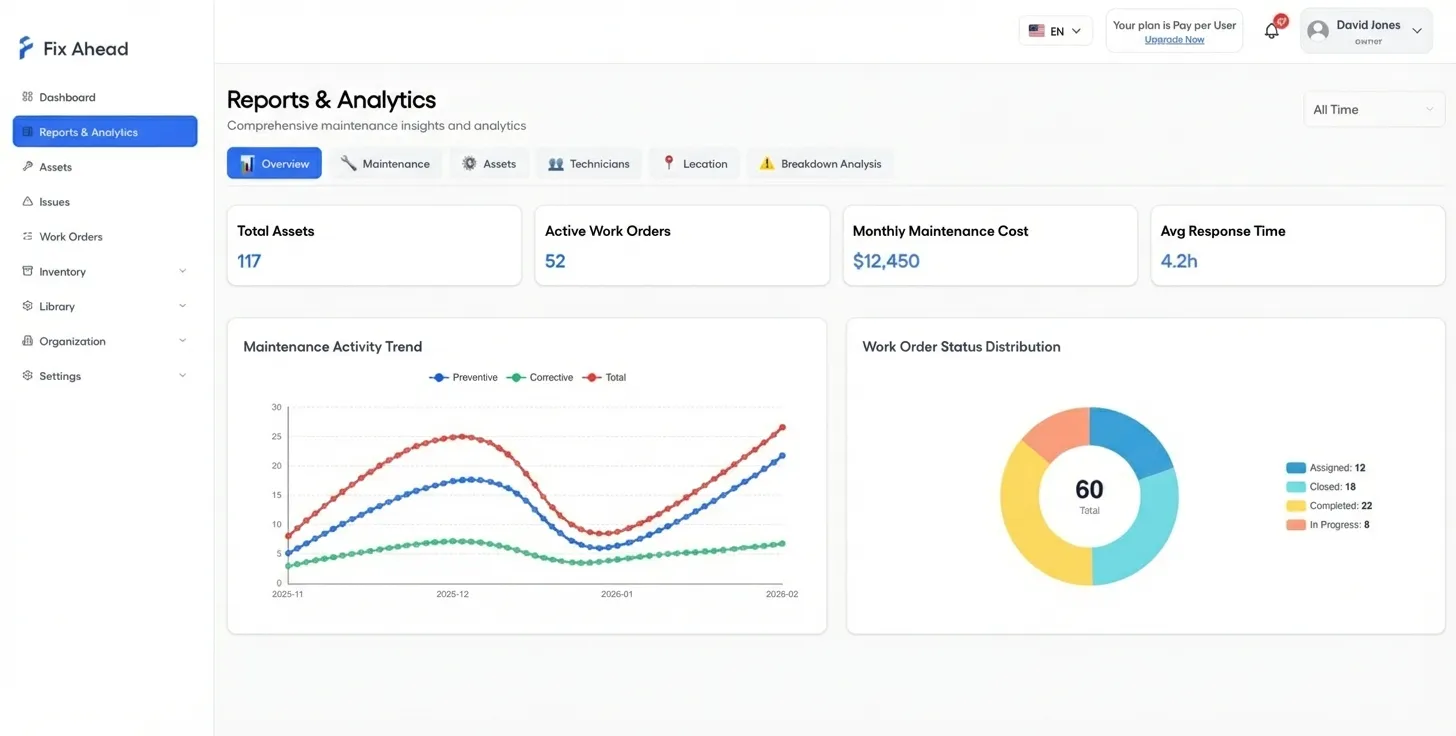Select the Maintenance report tab
Viewport: 1456px width, 736px height.
coord(385,163)
